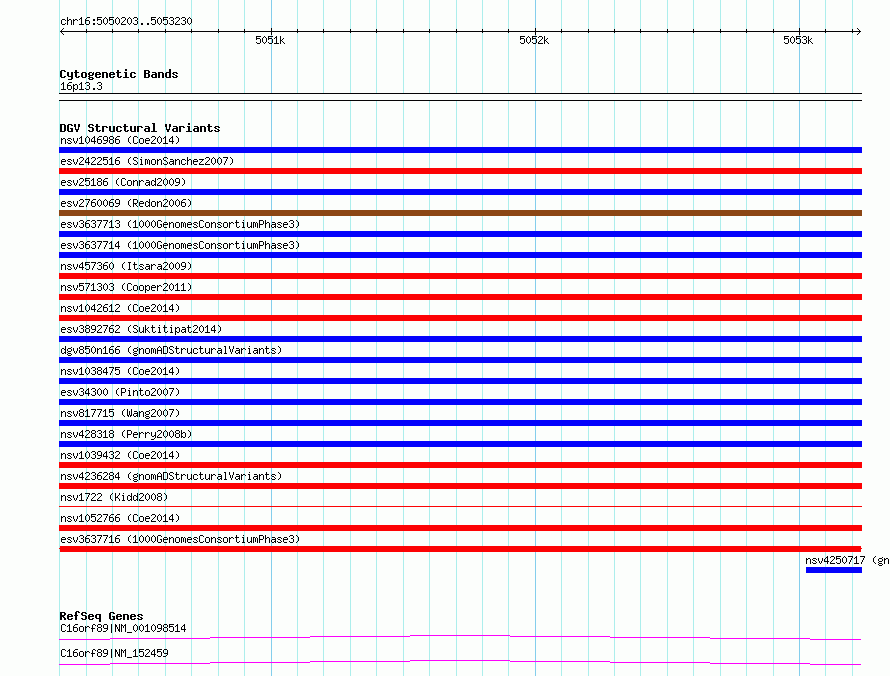
Task: Open dgv850n166 (gnomADStructuralVariants) label
Action: [x=171, y=350]
